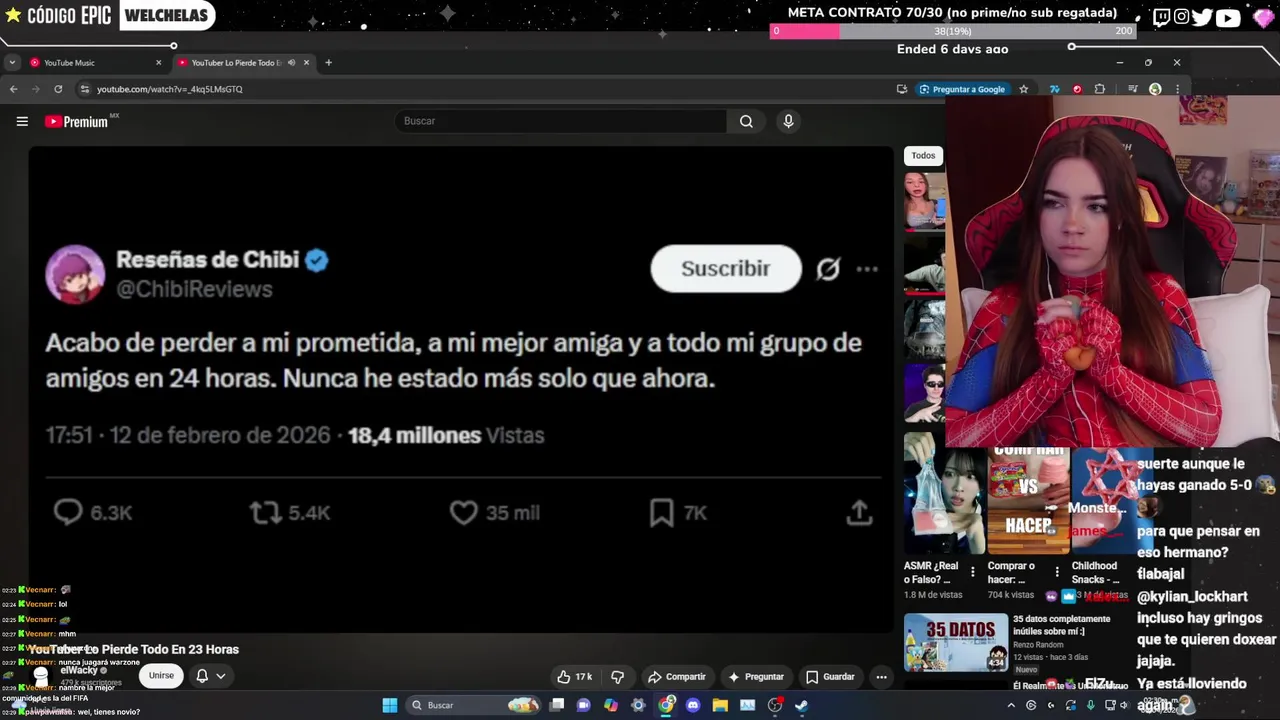Bookmark this page with the star

coord(1023,89)
